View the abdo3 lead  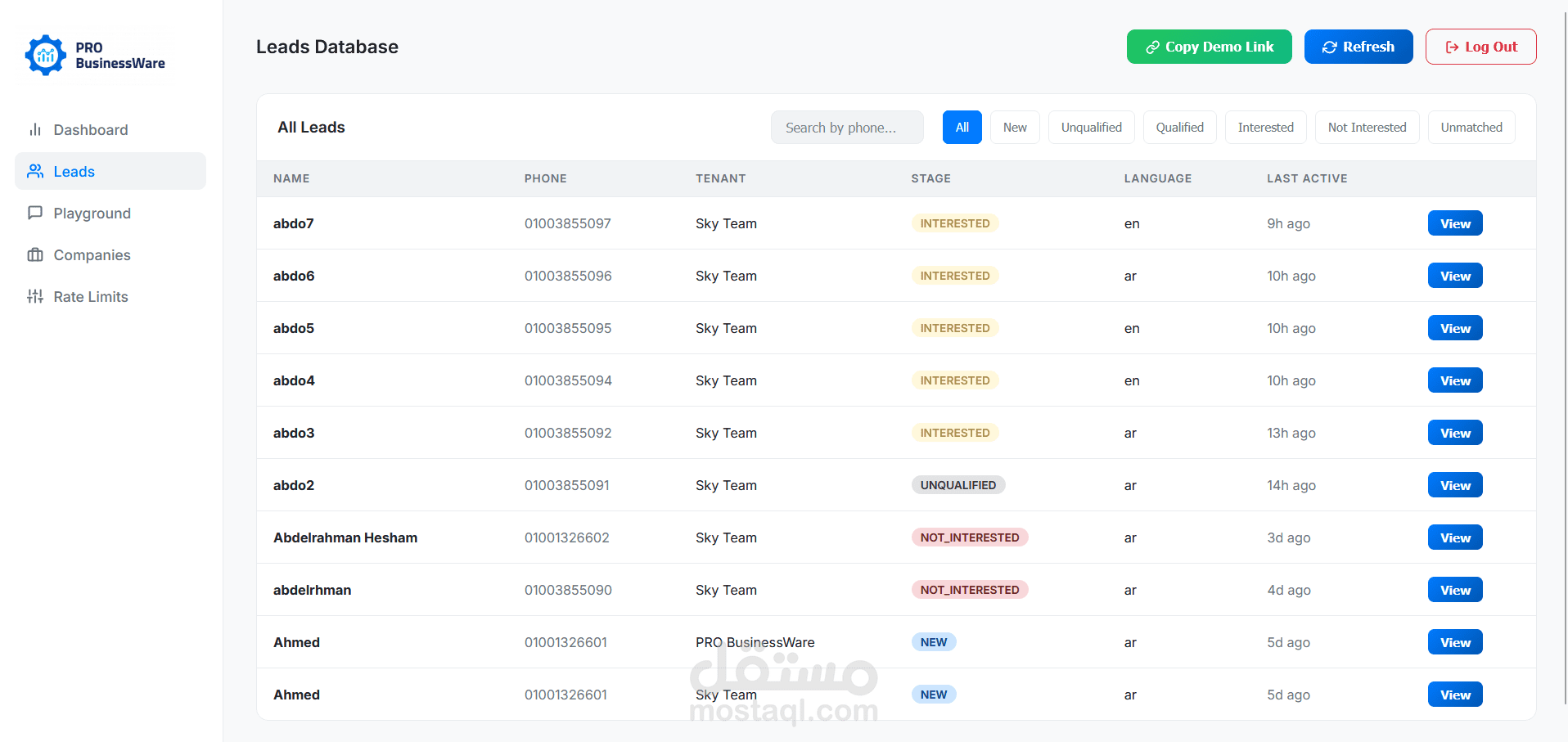coord(1455,433)
